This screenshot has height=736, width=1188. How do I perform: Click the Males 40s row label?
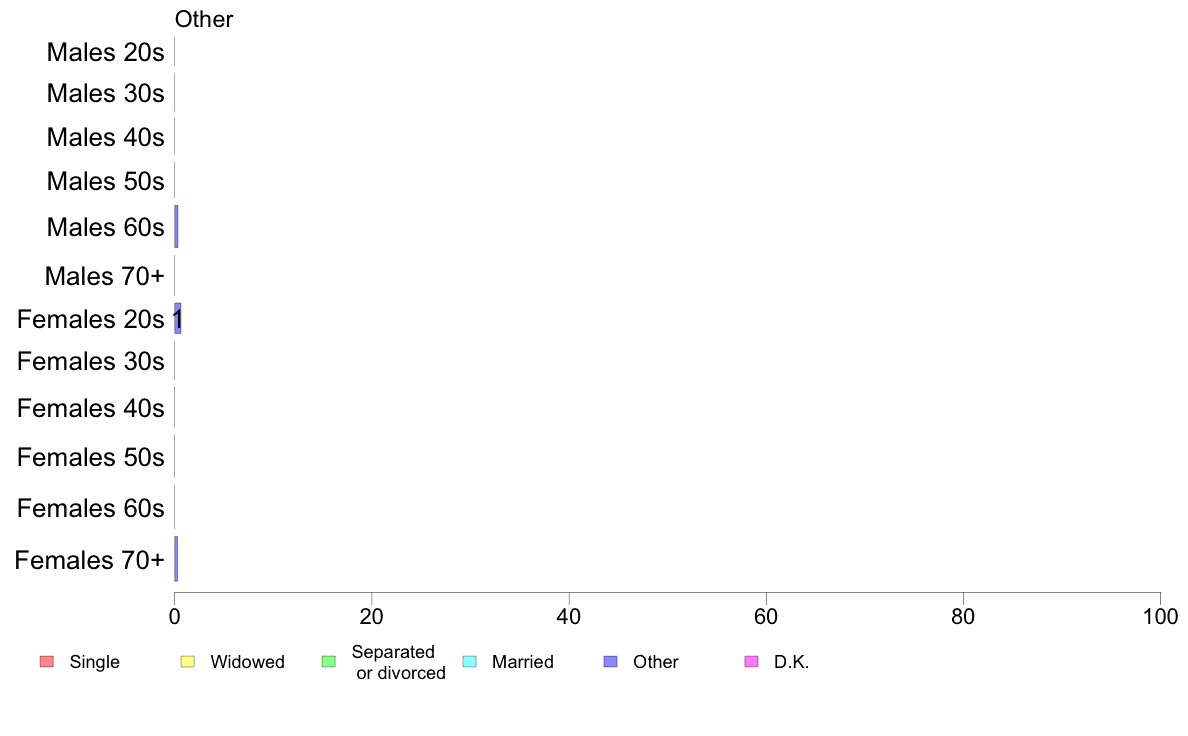pos(105,137)
